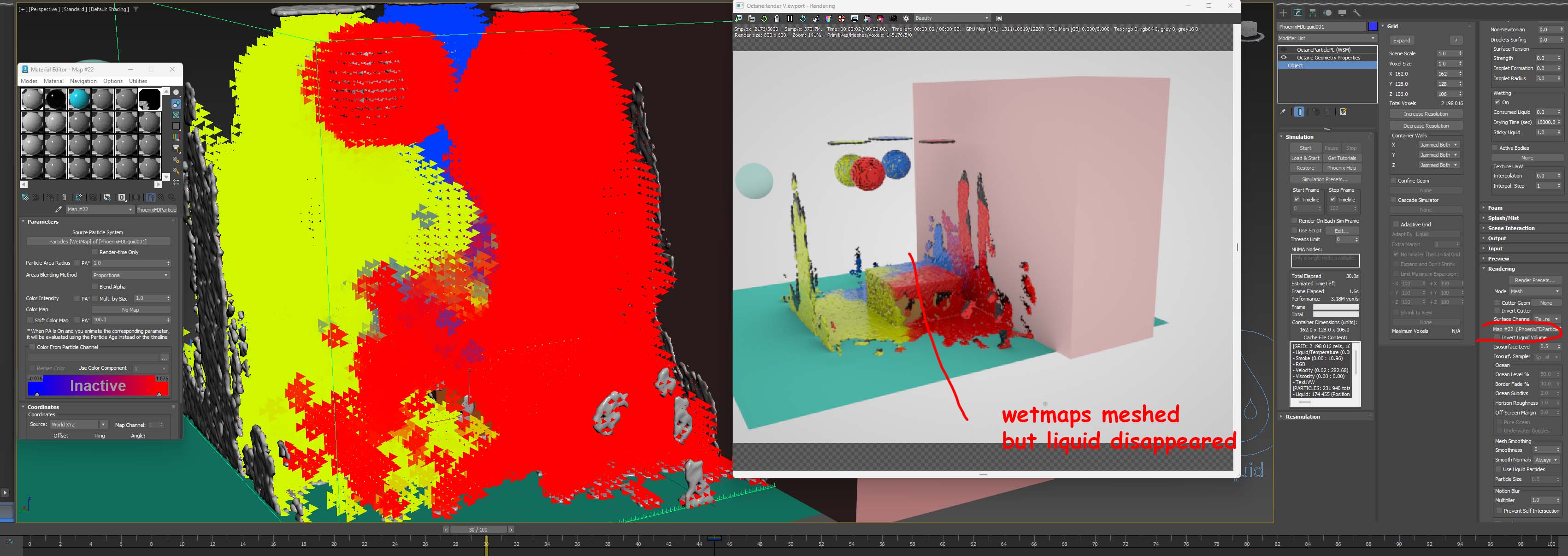Click Get Material icon in Material Editor
Image resolution: width=1568 pixels, height=556 pixels.
[25, 197]
